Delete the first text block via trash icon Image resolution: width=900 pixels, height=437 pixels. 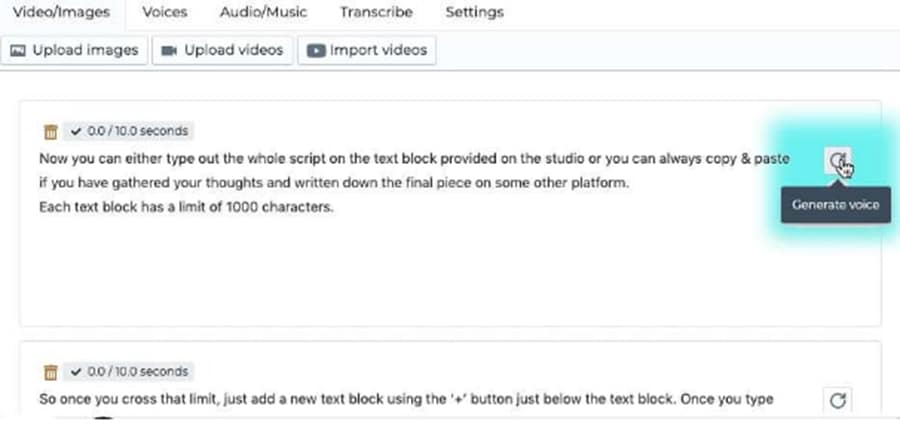pyautogui.click(x=51, y=132)
